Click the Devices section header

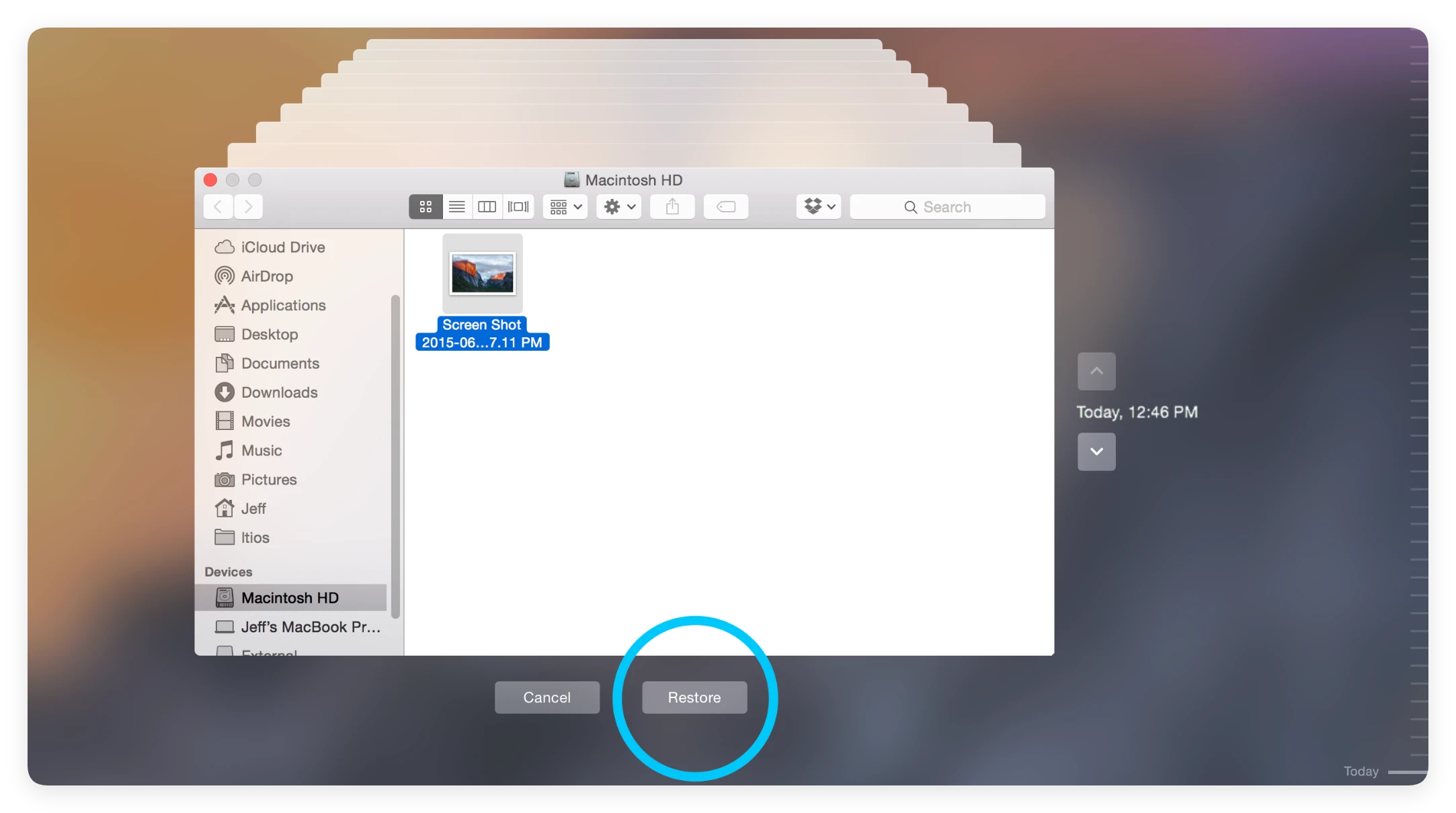229,572
